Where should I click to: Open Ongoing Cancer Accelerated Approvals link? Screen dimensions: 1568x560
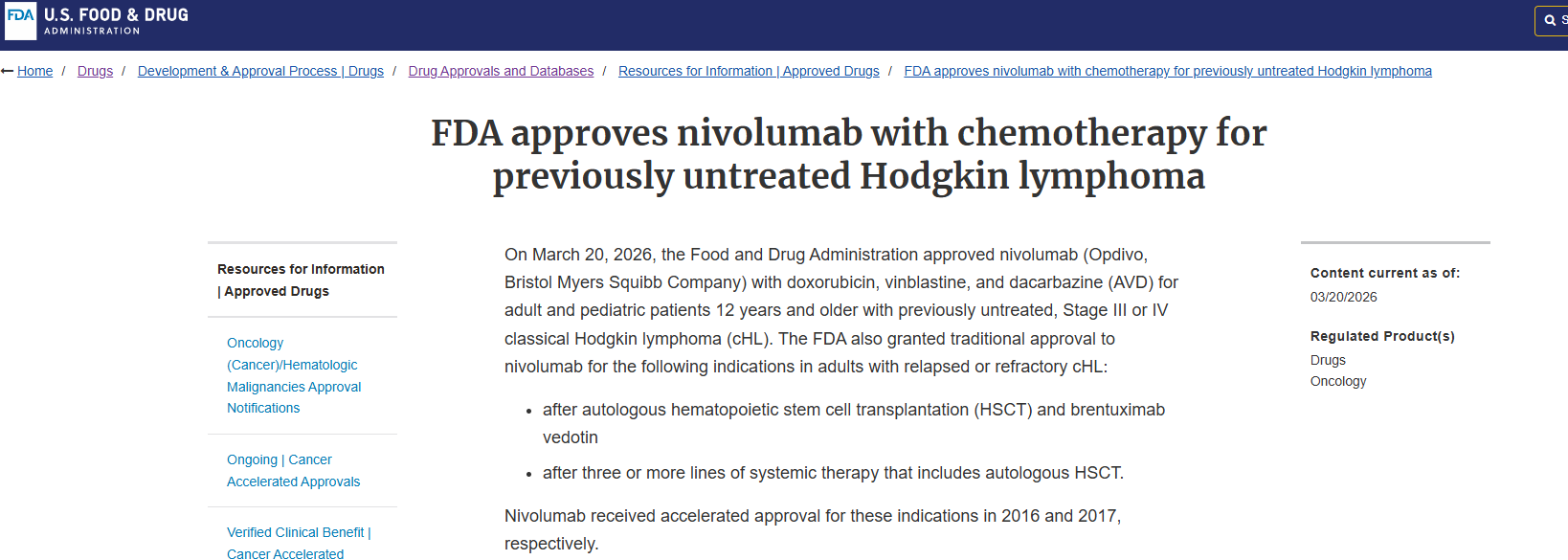[x=293, y=471]
